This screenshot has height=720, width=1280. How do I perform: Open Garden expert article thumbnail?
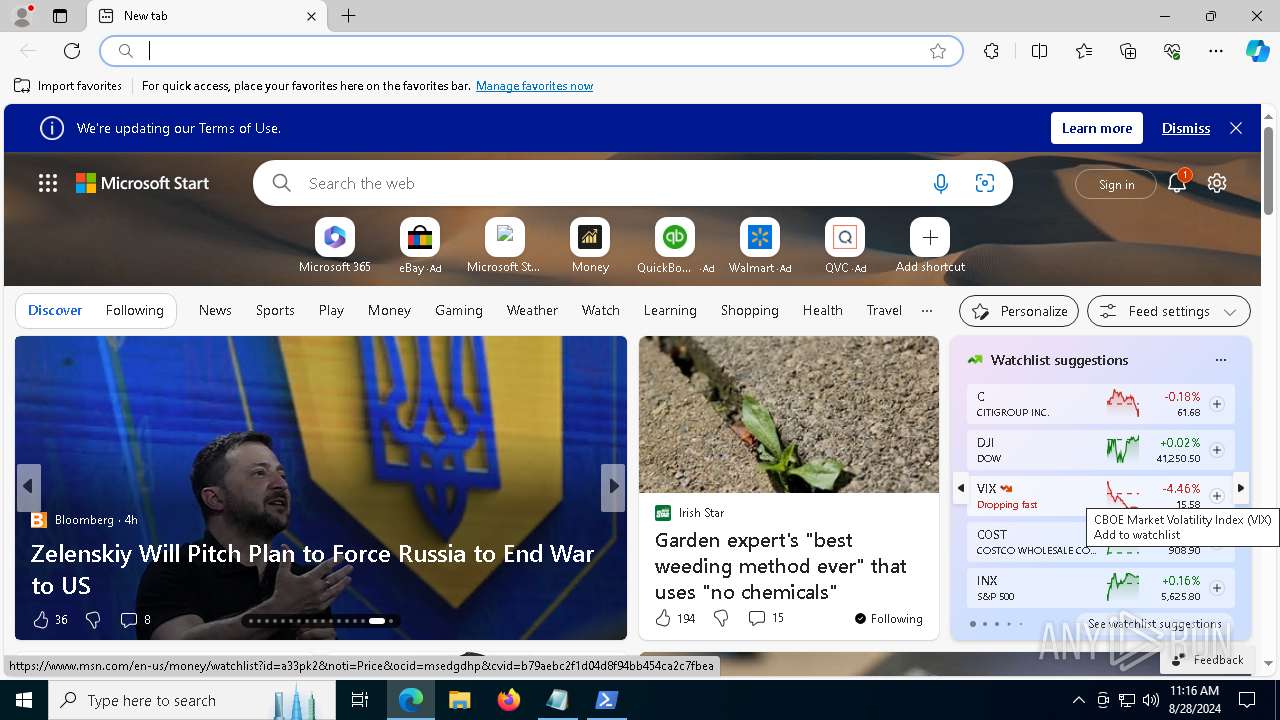click(x=789, y=414)
